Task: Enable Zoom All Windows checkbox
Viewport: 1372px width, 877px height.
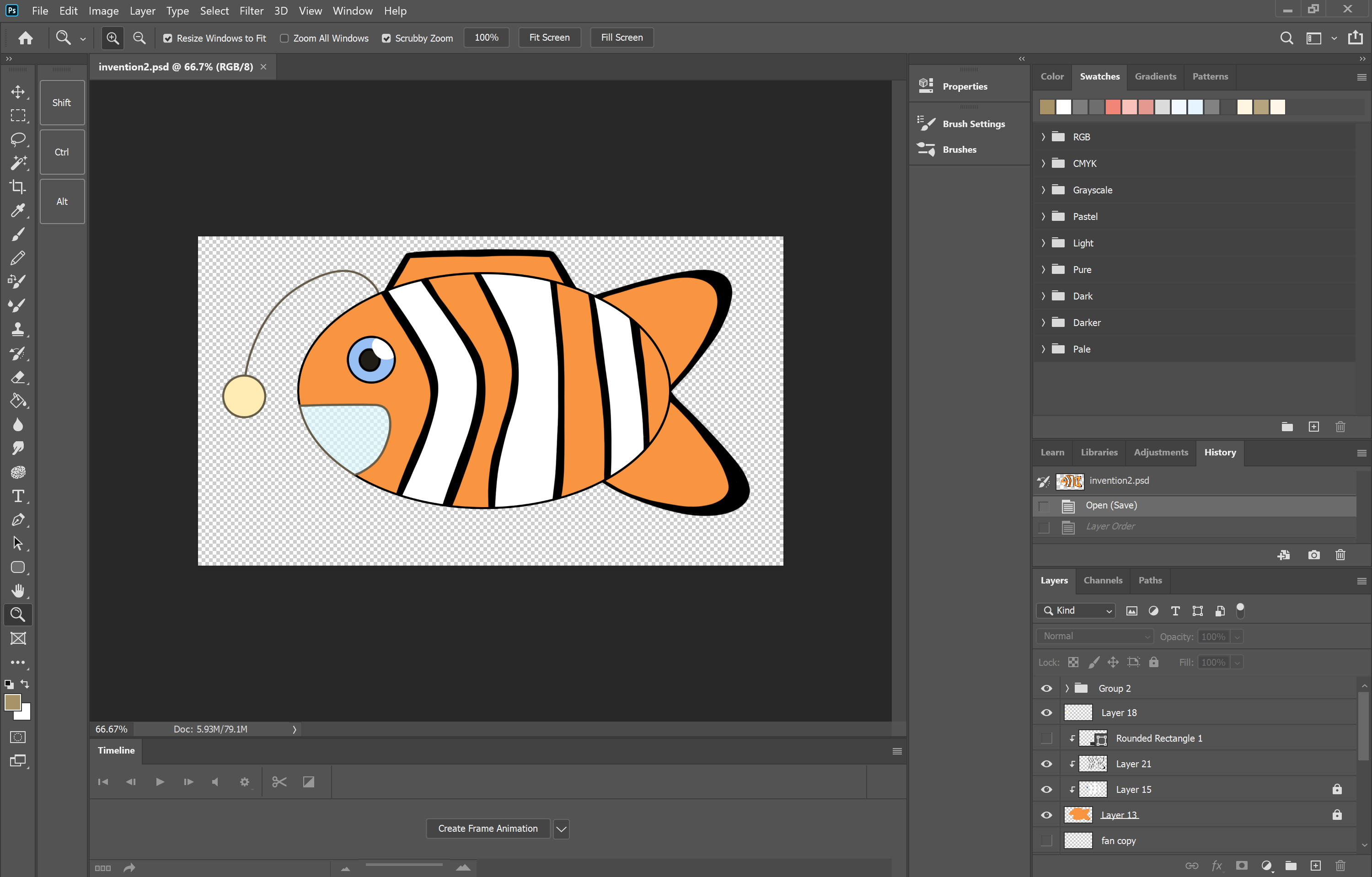Action: (x=284, y=38)
